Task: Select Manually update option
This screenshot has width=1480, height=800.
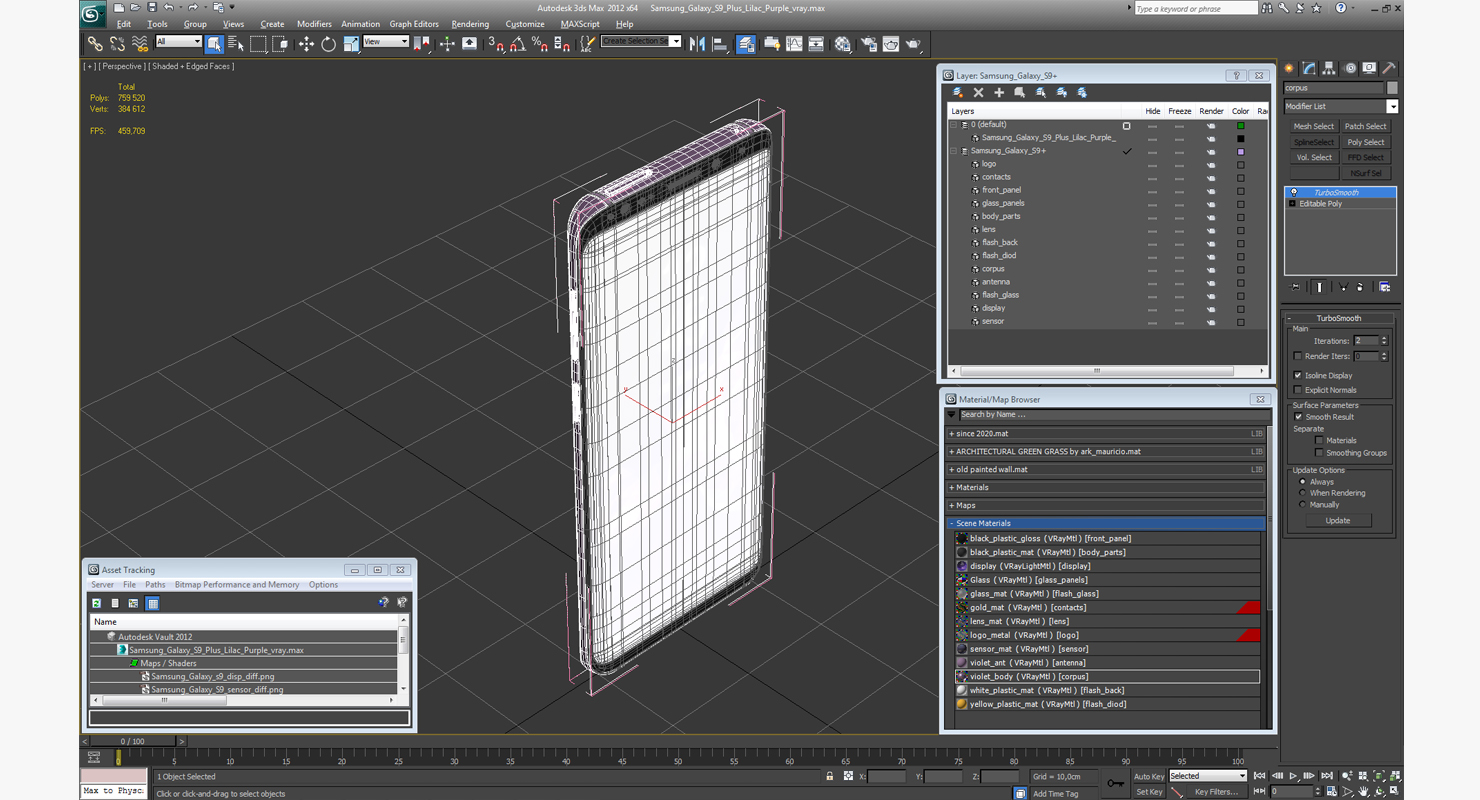Action: click(x=1302, y=505)
